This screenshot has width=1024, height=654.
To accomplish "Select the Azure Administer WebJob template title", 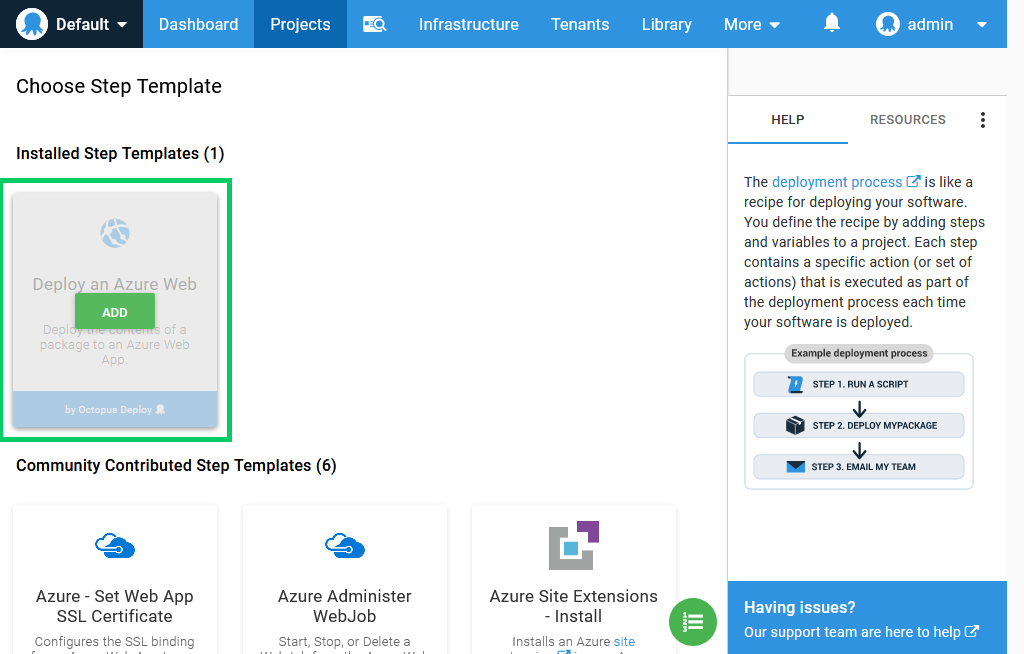I will click(x=345, y=606).
